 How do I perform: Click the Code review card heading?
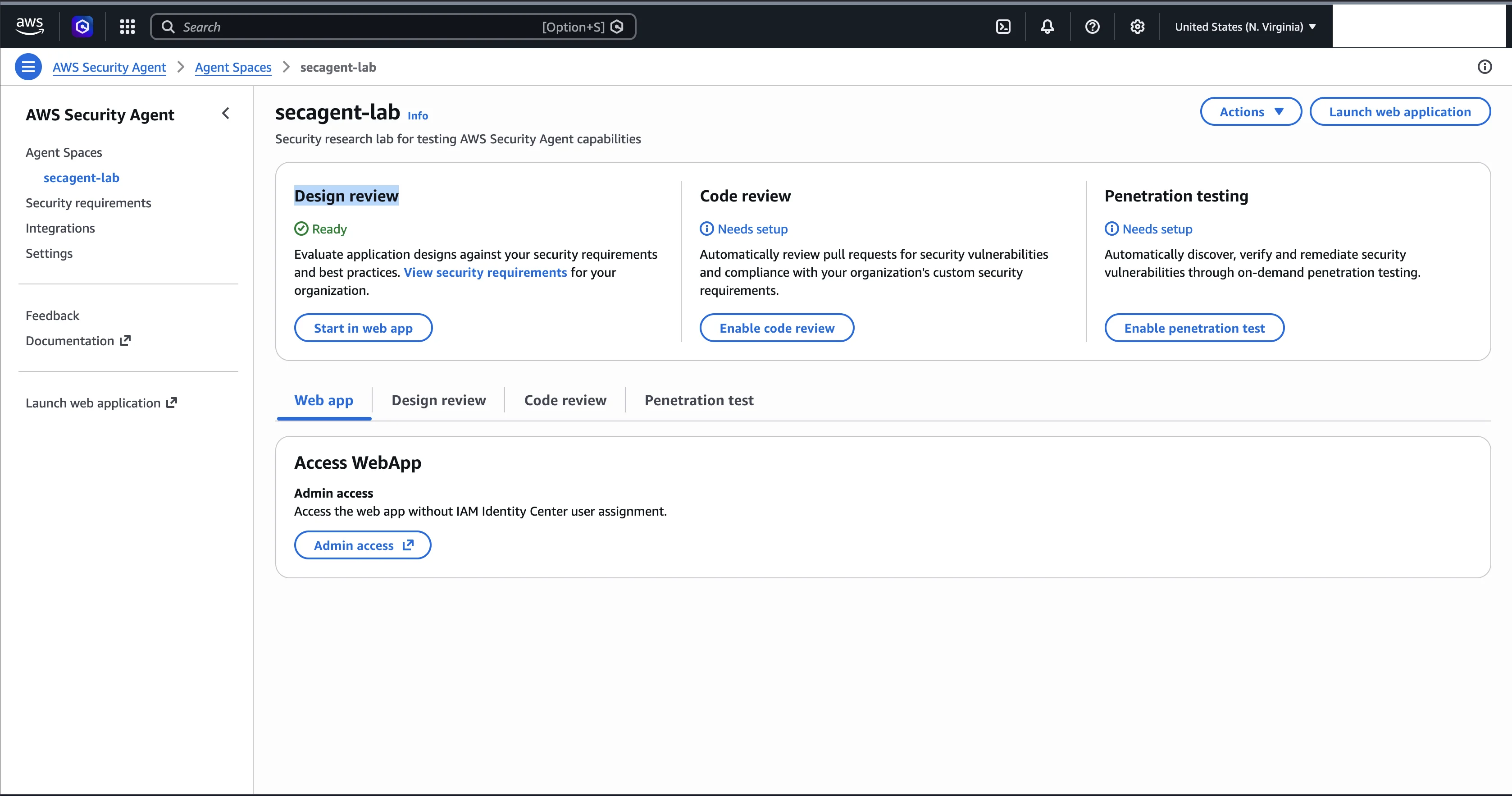tap(745, 196)
